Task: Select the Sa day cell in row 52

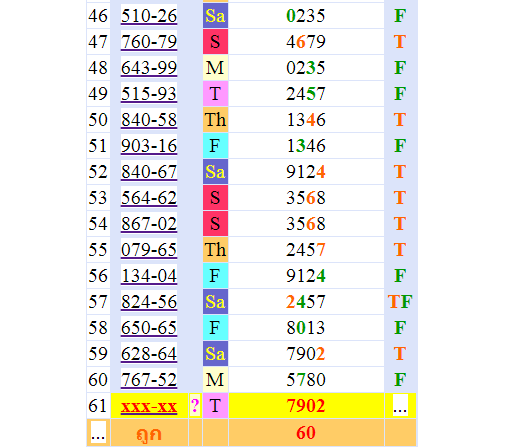Action: pyautogui.click(x=215, y=172)
